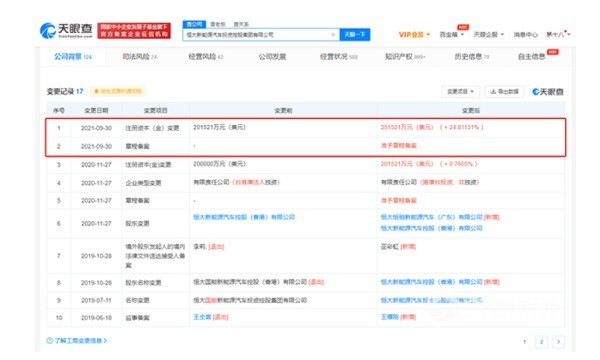Image resolution: width=600 pixels, height=360 pixels.
Task: Go to page 1 of change records
Action: (525, 342)
